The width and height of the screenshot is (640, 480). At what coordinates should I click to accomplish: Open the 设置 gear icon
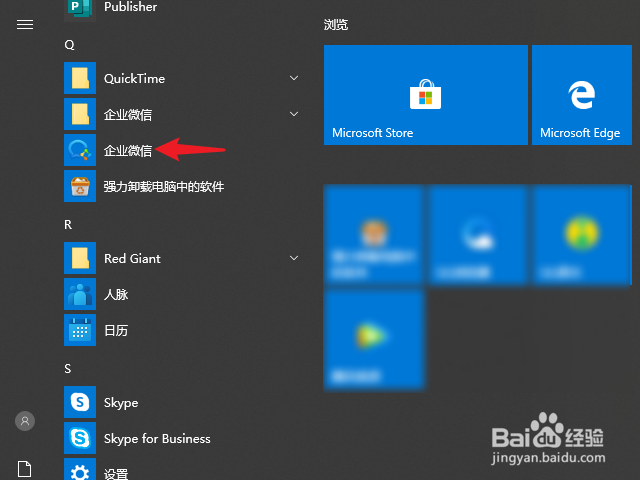(x=80, y=469)
